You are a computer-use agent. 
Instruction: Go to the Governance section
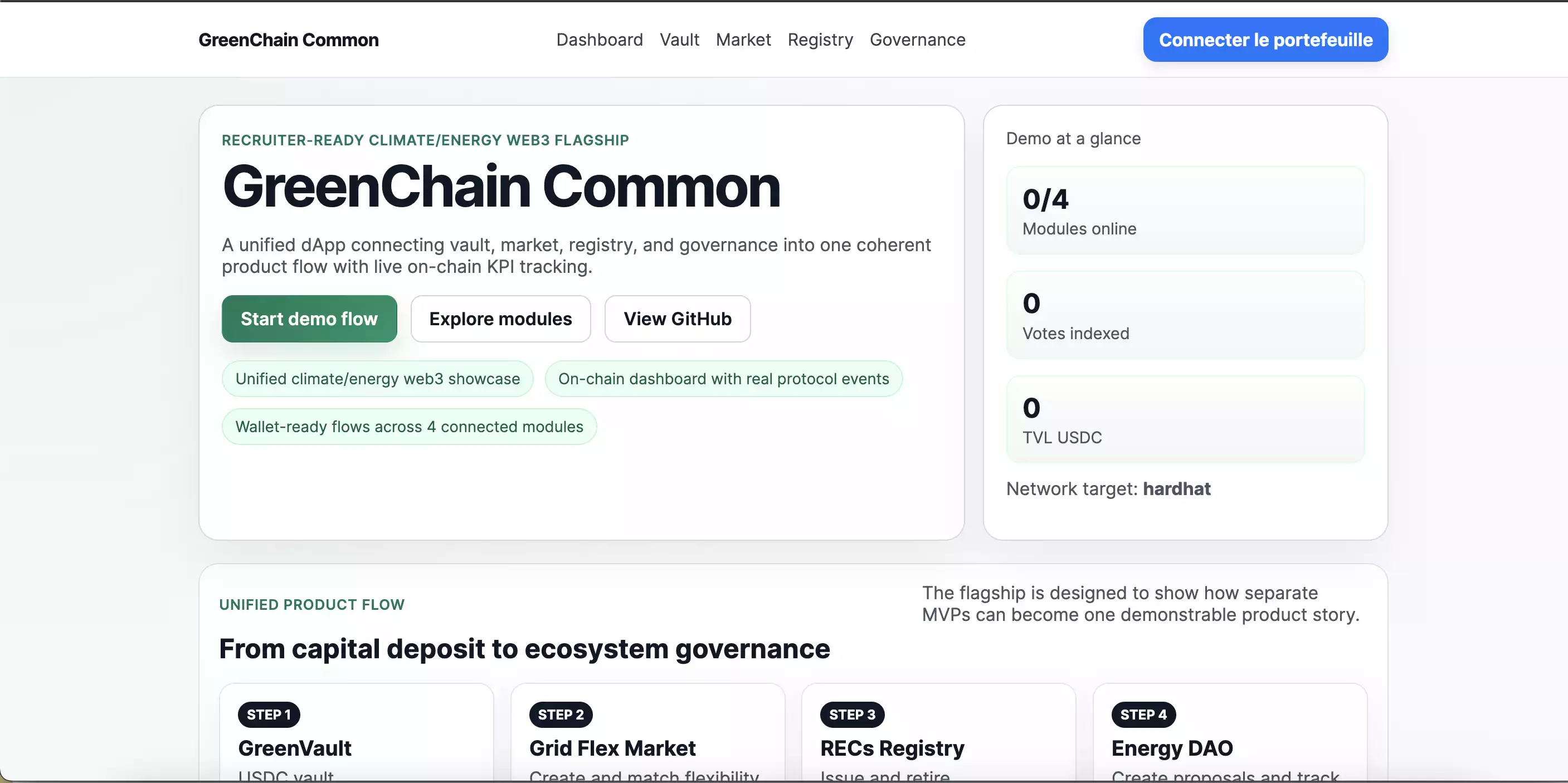point(918,40)
